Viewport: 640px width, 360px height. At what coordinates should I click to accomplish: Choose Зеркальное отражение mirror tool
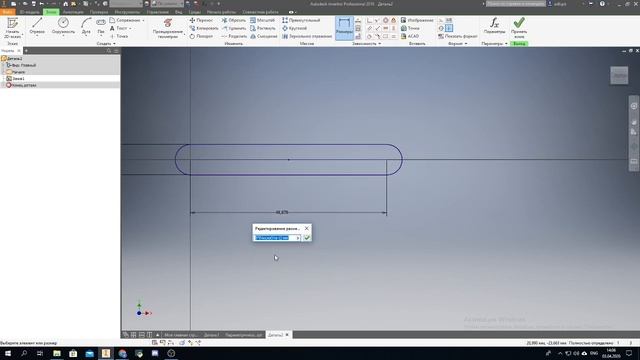pos(307,36)
